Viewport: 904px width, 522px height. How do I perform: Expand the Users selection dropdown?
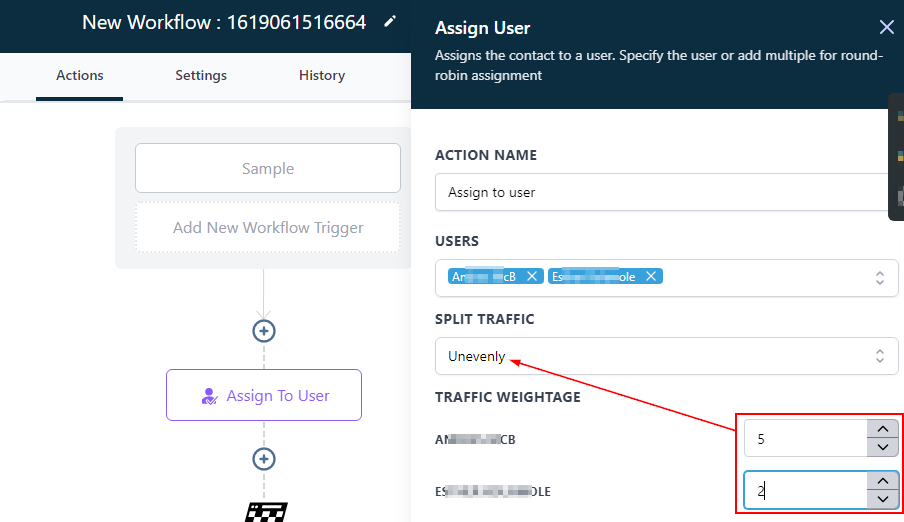point(879,277)
